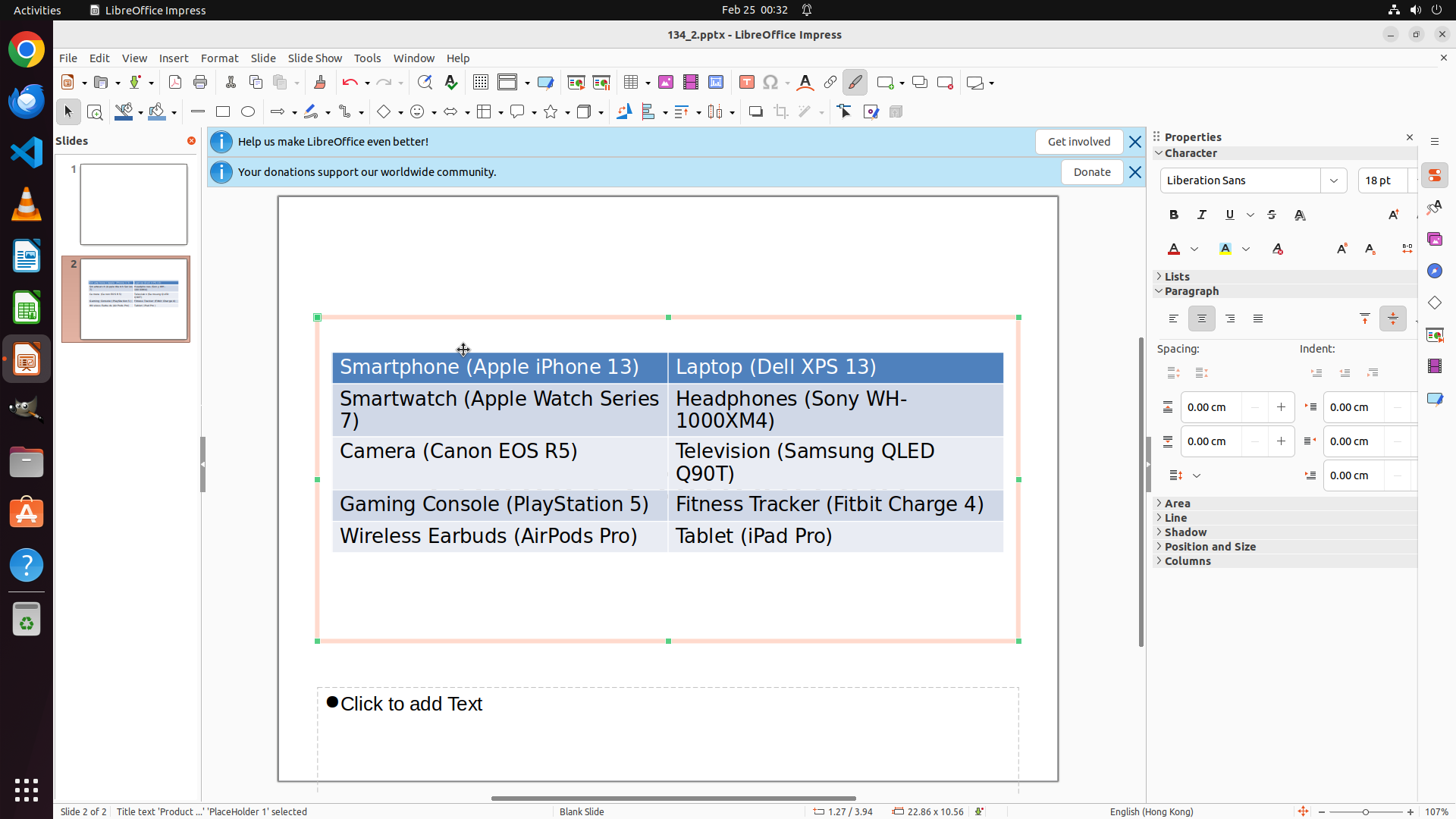Crop image tool in drawing toolbar
The height and width of the screenshot is (819, 1456).
point(781,112)
